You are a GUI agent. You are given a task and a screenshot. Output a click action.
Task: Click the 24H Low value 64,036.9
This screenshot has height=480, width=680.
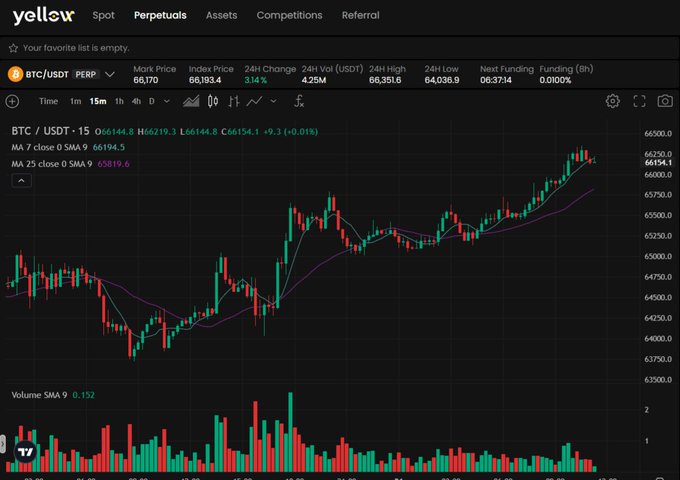pyautogui.click(x=441, y=80)
